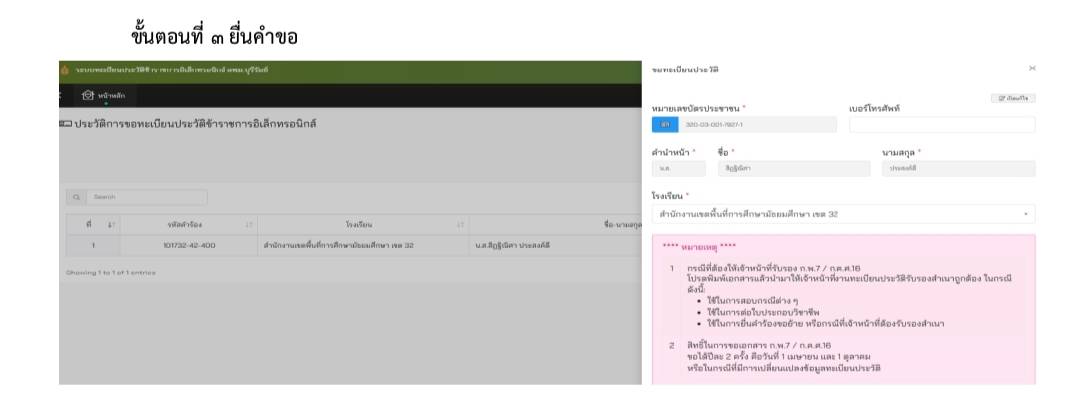Sort table by ที่ column arrows
Viewport: 1080px width, 420px height.
click(x=112, y=225)
